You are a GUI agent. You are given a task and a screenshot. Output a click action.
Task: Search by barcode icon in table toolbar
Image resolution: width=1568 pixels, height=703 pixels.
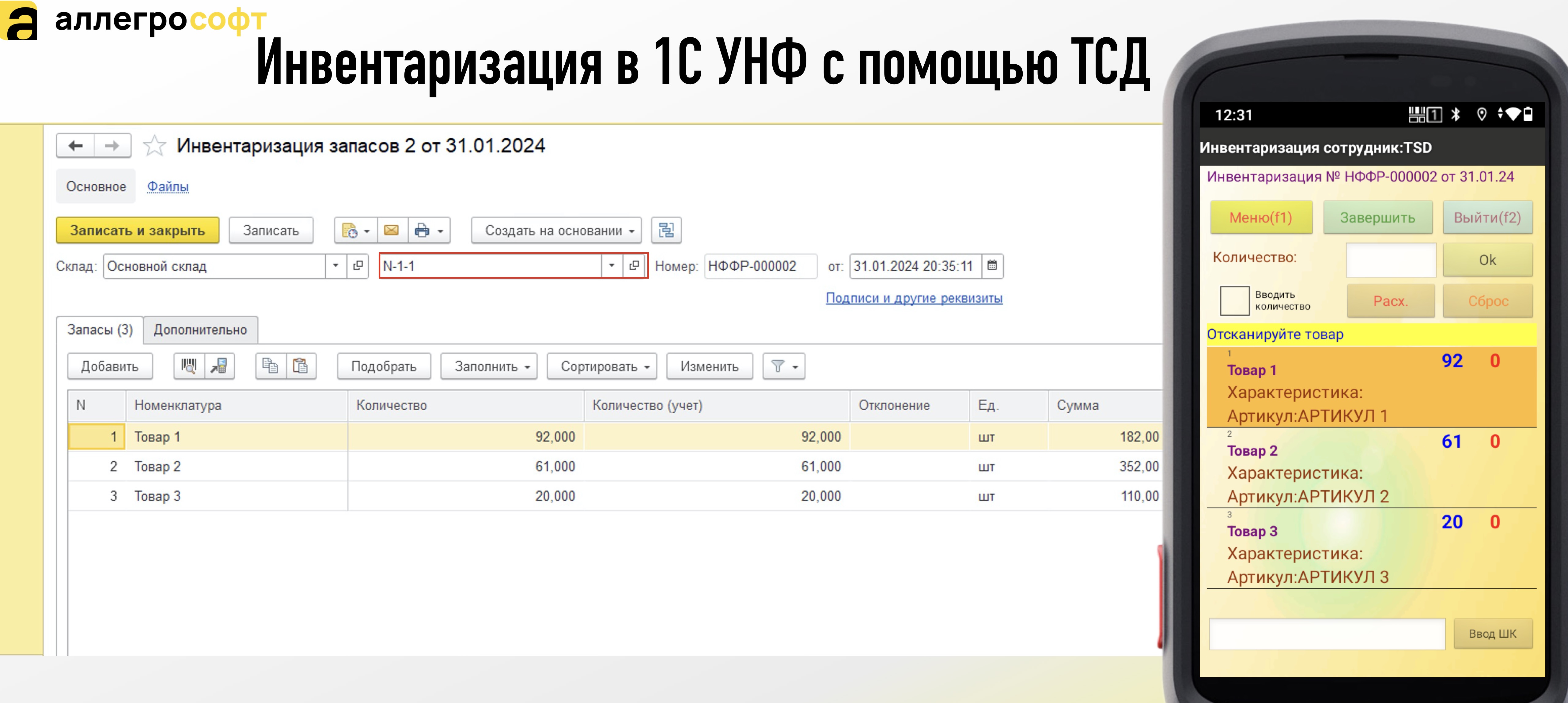[189, 366]
